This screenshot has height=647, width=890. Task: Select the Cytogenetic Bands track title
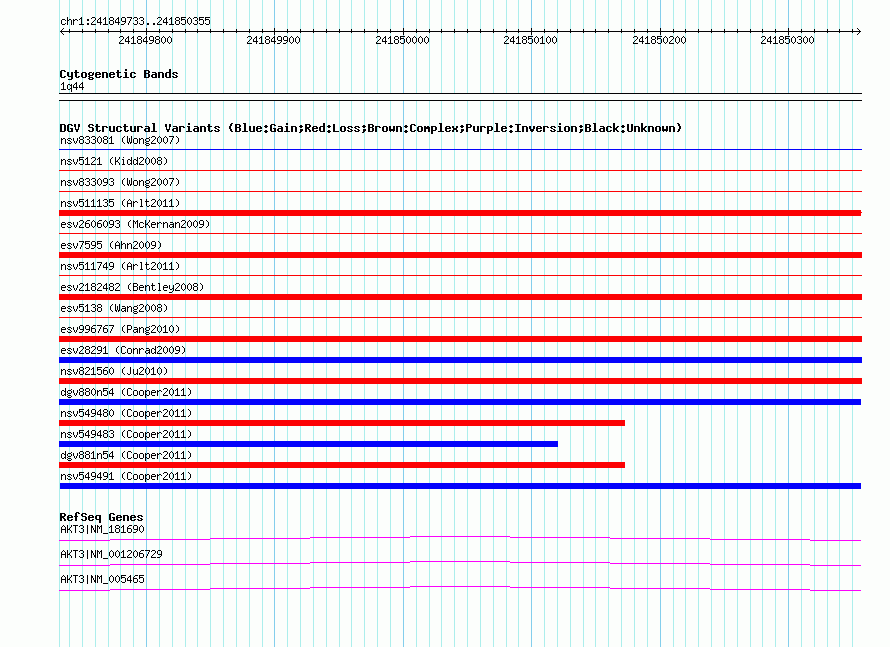[x=119, y=74]
